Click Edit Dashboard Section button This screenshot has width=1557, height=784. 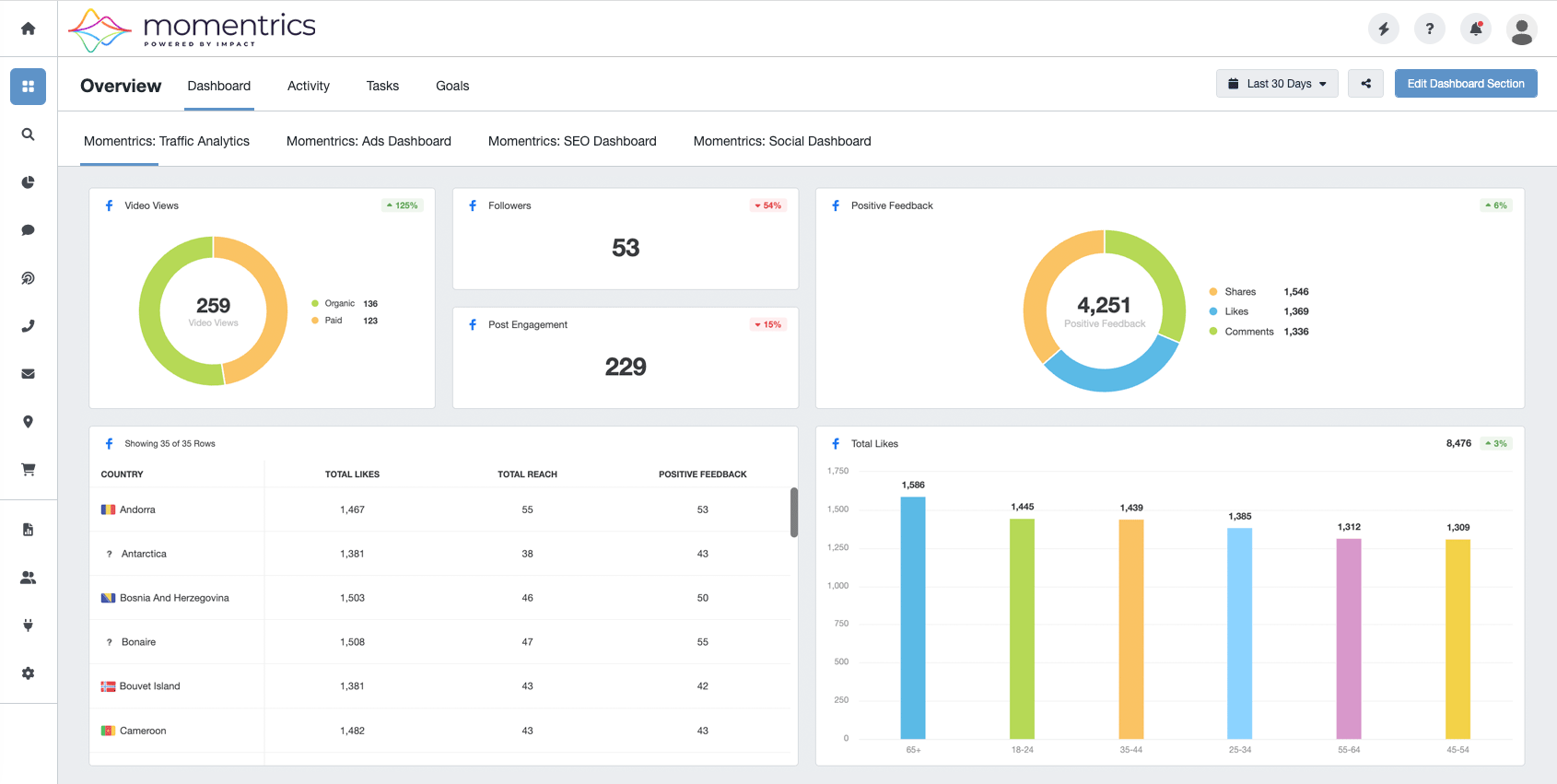tap(1466, 84)
